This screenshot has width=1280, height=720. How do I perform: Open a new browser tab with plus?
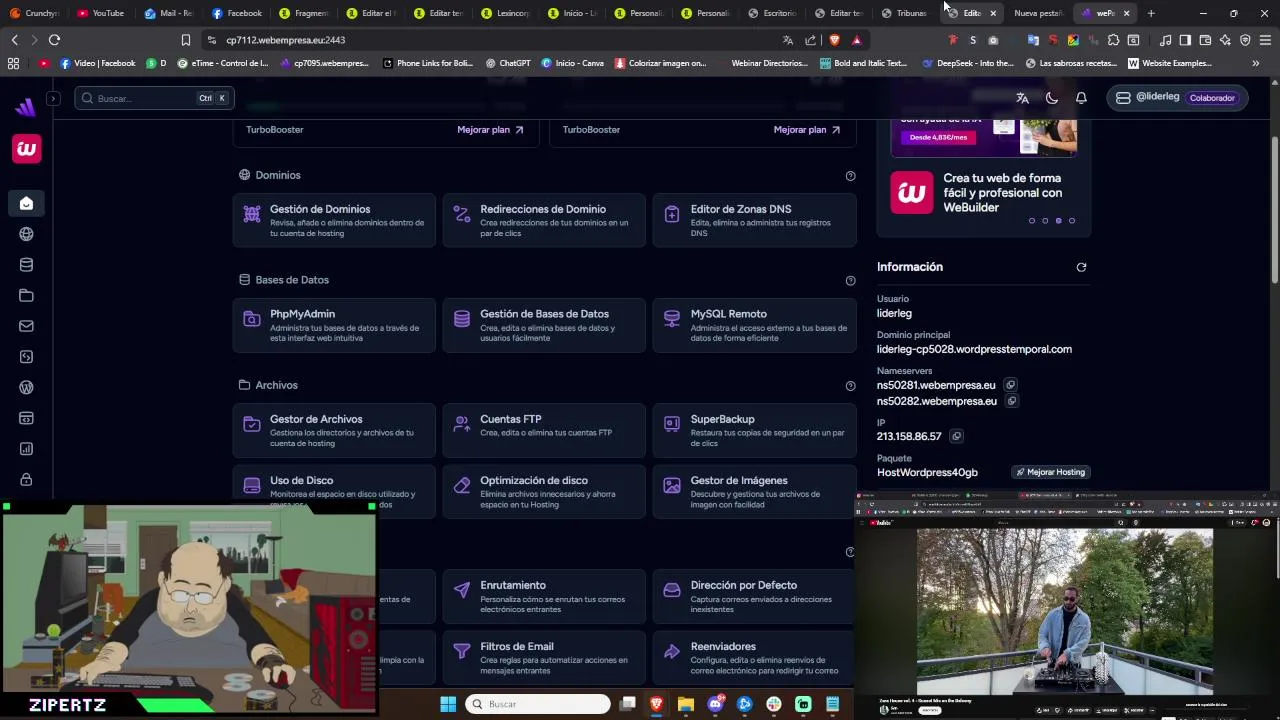point(1151,13)
